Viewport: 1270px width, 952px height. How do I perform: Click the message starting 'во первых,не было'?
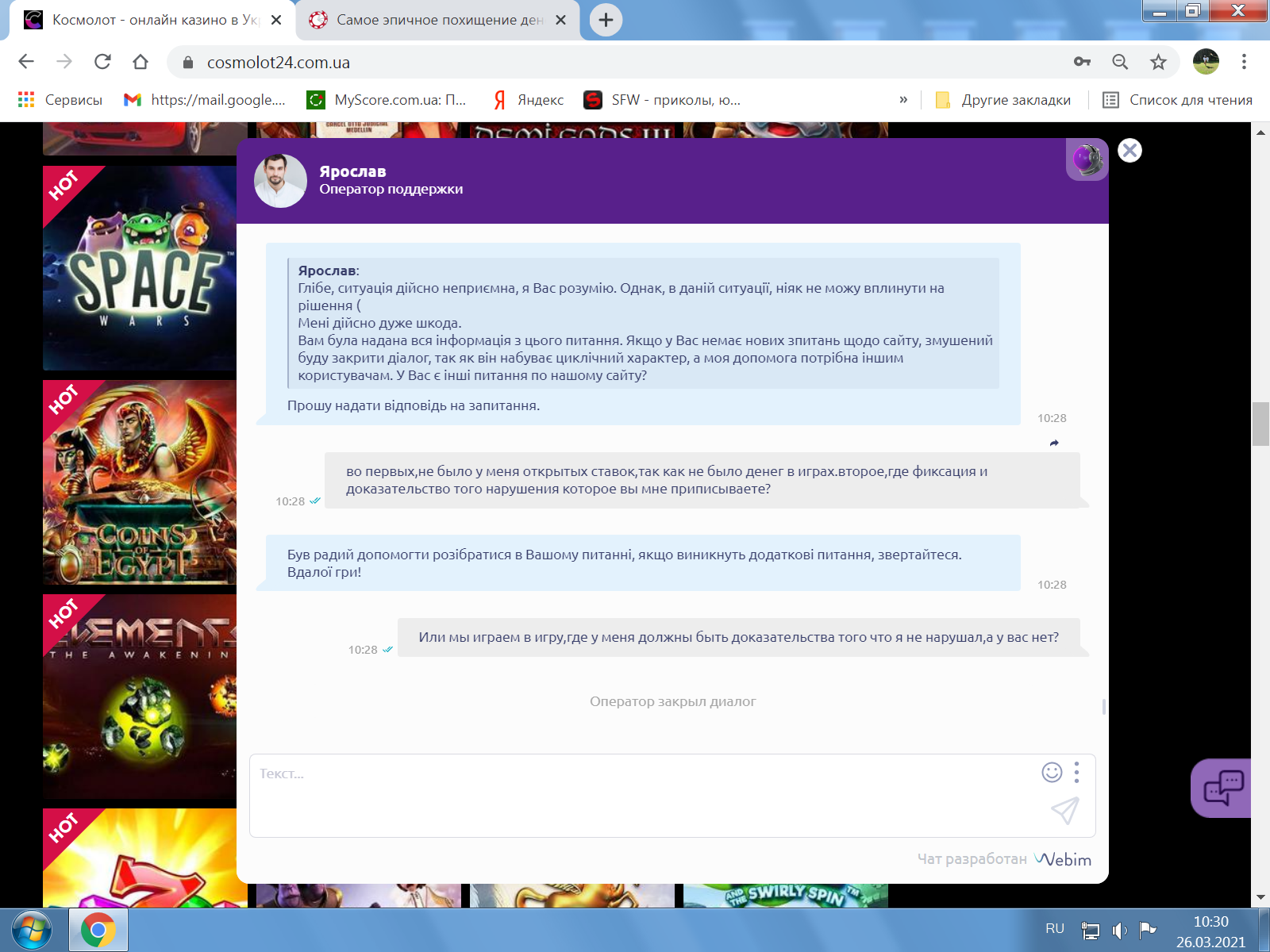(x=702, y=480)
